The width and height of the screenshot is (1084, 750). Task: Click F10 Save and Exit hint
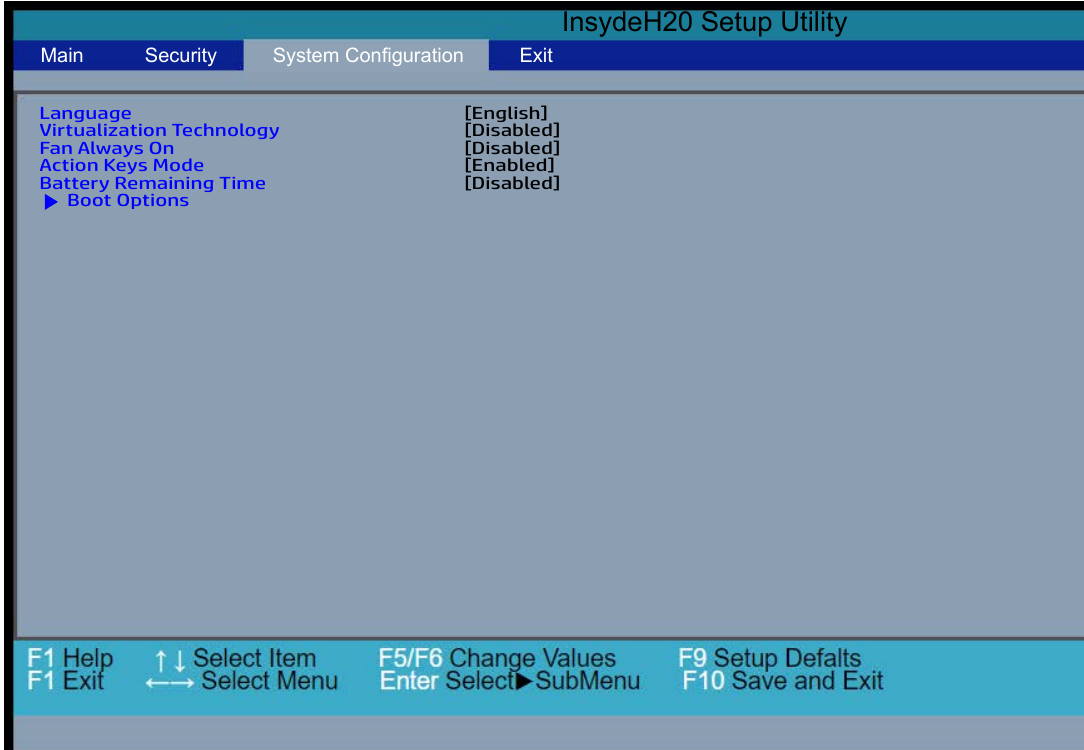[783, 681]
